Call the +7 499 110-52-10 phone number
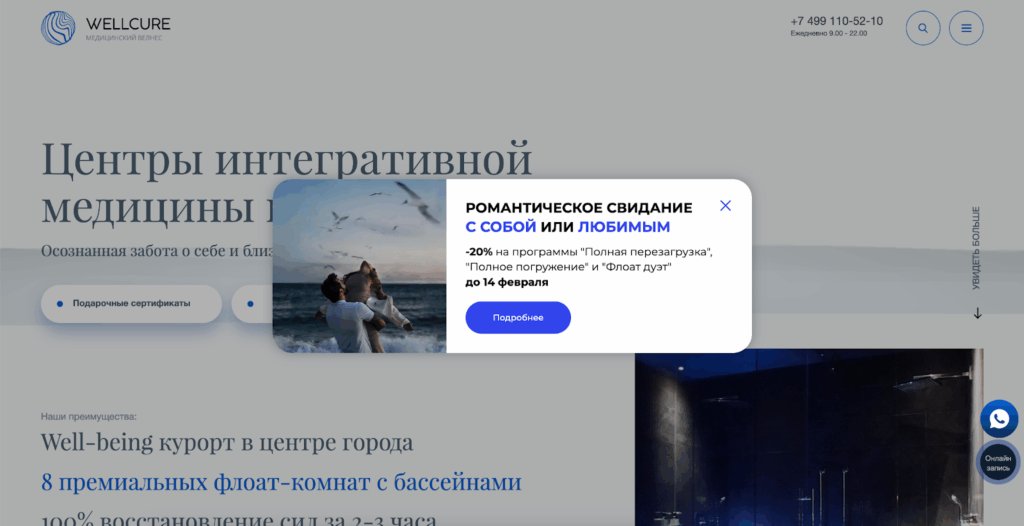The width and height of the screenshot is (1024, 526). click(x=837, y=21)
